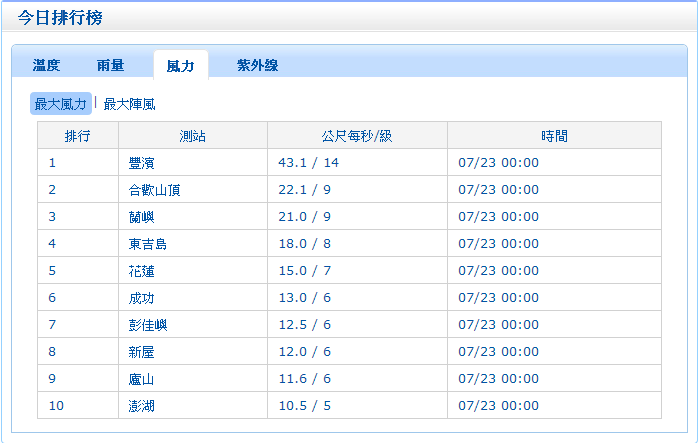
Task: Click the 廬山 station entry
Action: 141,379
